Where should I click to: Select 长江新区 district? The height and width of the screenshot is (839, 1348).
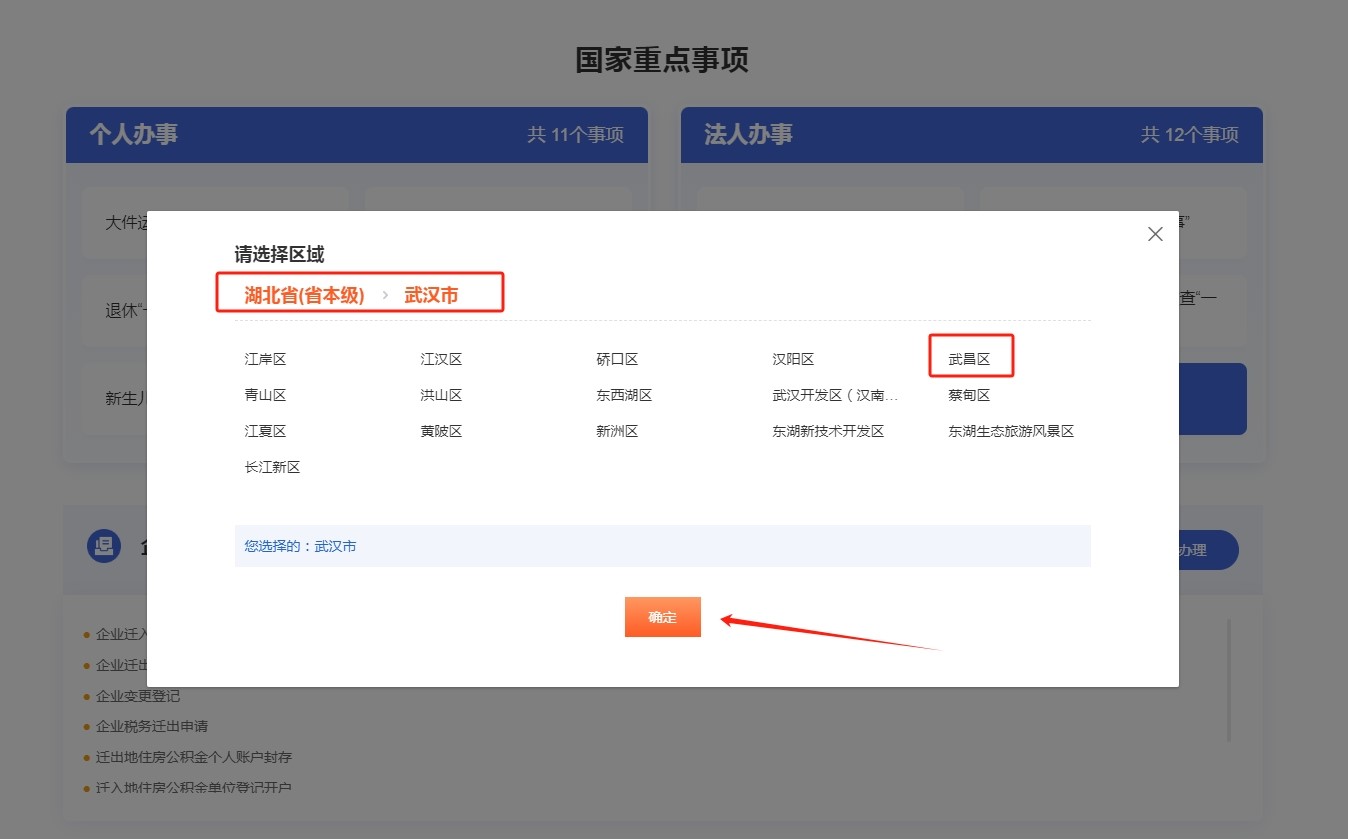coord(272,467)
